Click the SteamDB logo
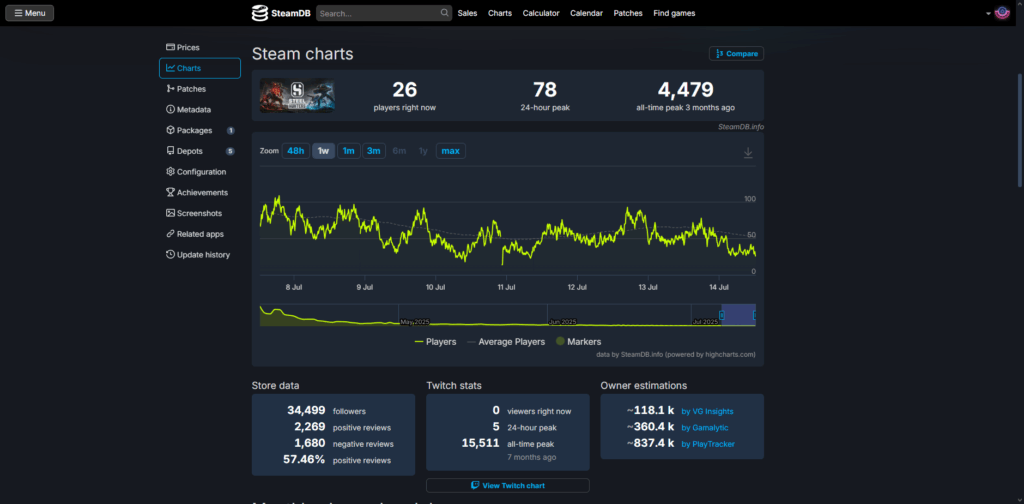This screenshot has width=1024, height=504. [281, 13]
